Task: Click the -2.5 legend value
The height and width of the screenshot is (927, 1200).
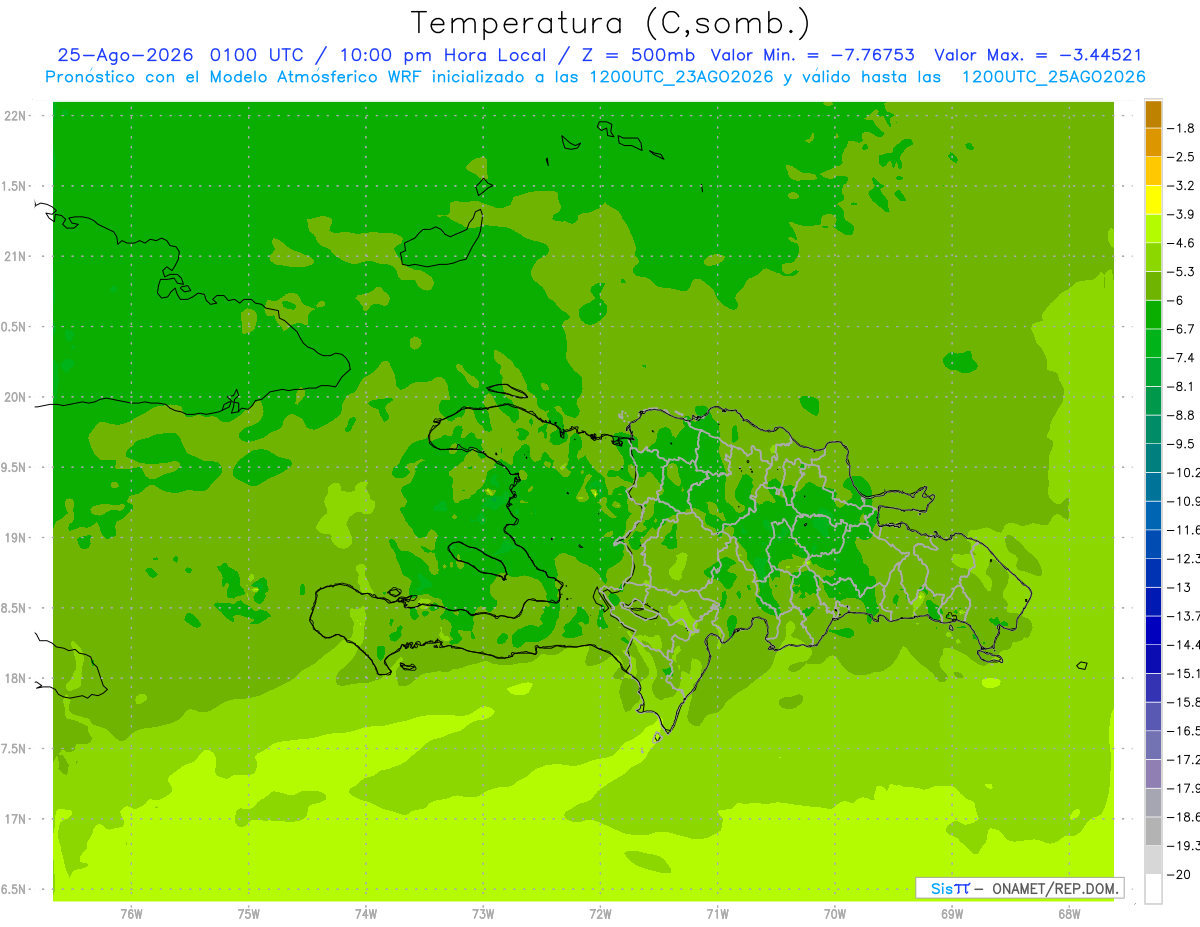Action: click(1182, 157)
